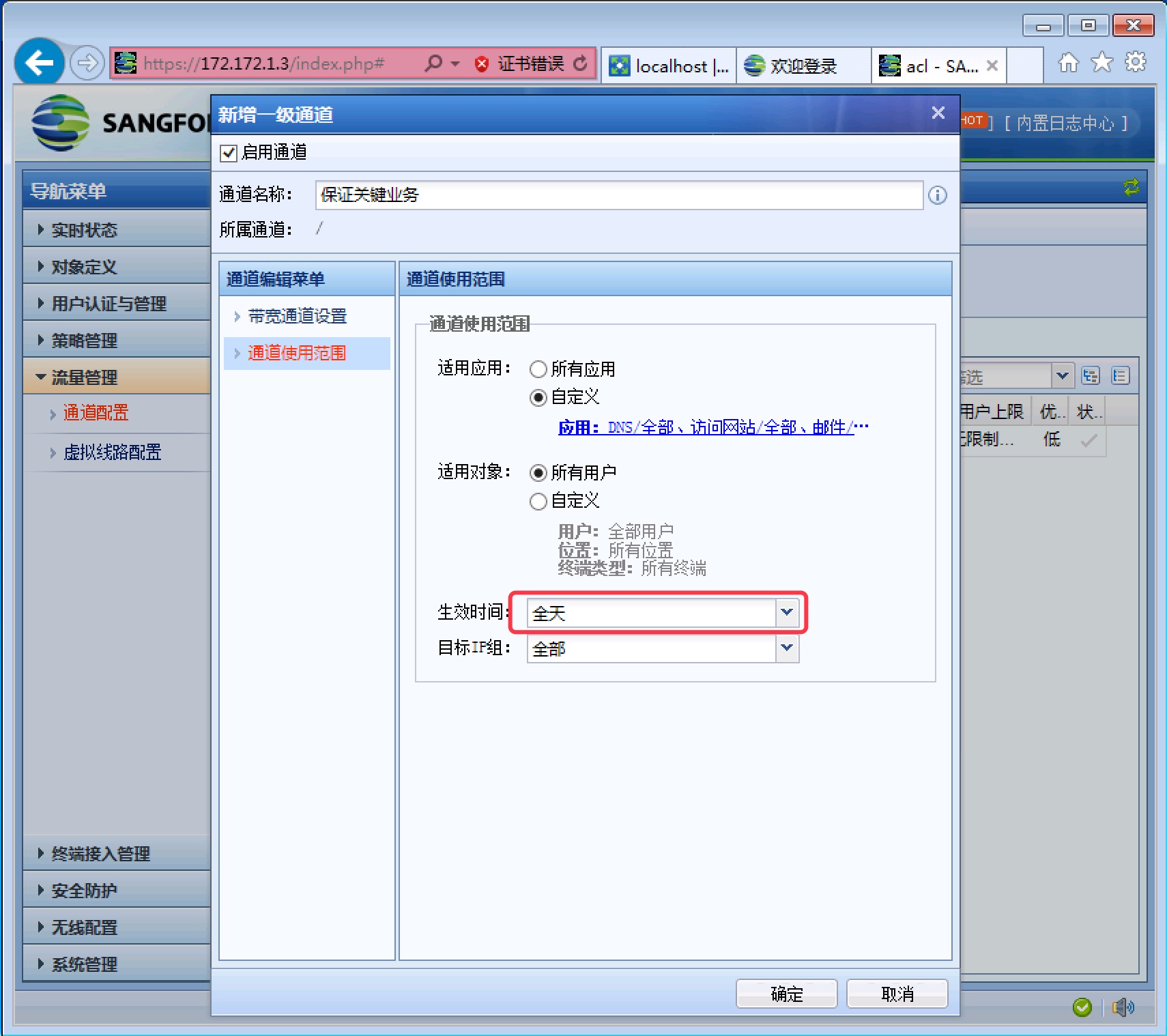Screen dimensions: 1167x1036
Task: Click the 优.. column header in background table
Action: click(x=1052, y=412)
